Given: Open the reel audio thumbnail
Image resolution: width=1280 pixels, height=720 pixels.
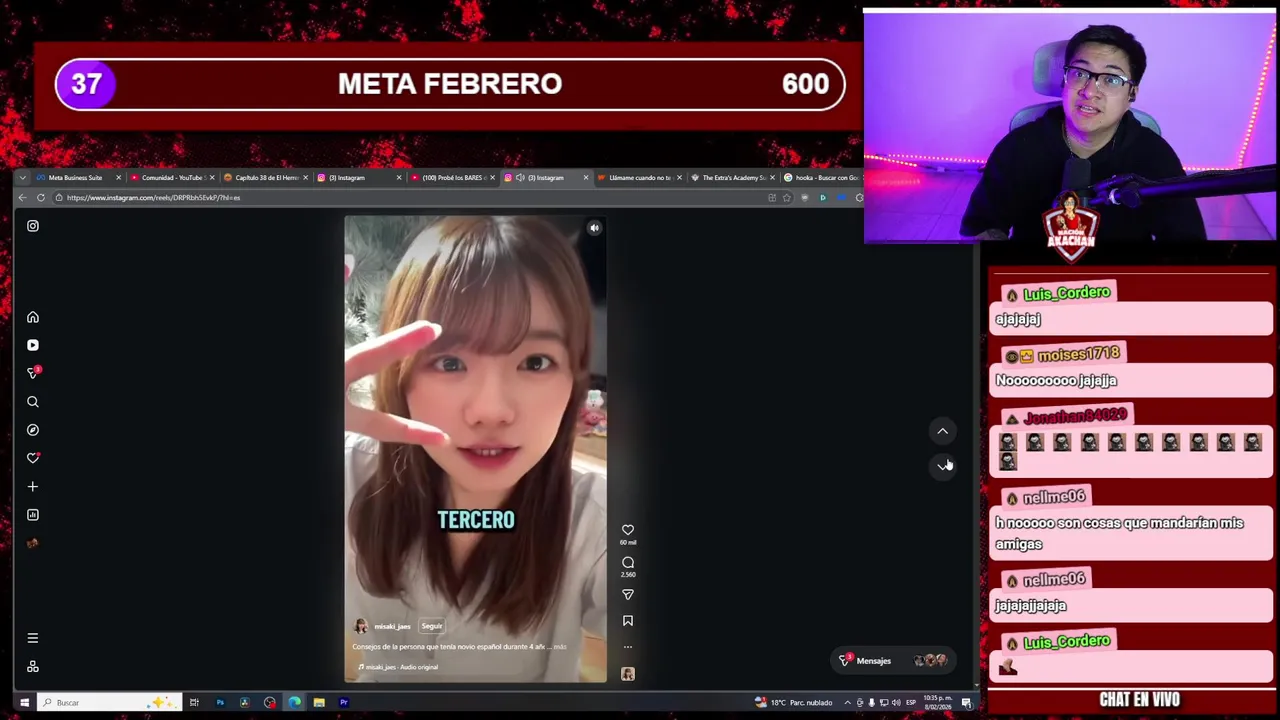Looking at the screenshot, I should tap(628, 674).
